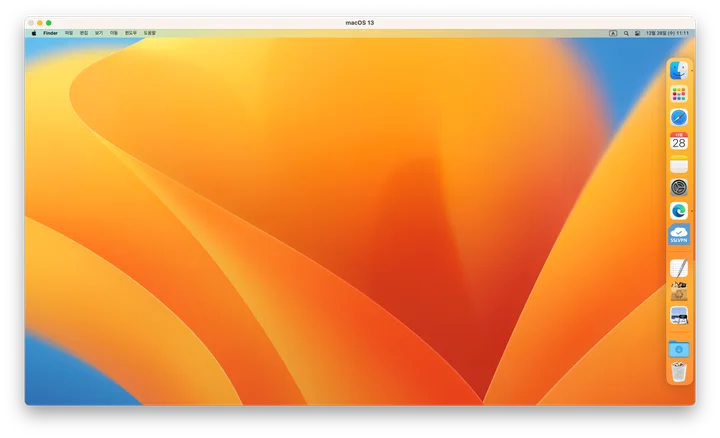720x438 pixels.
Task: Open TextEdit from the Dock
Action: coord(679,268)
